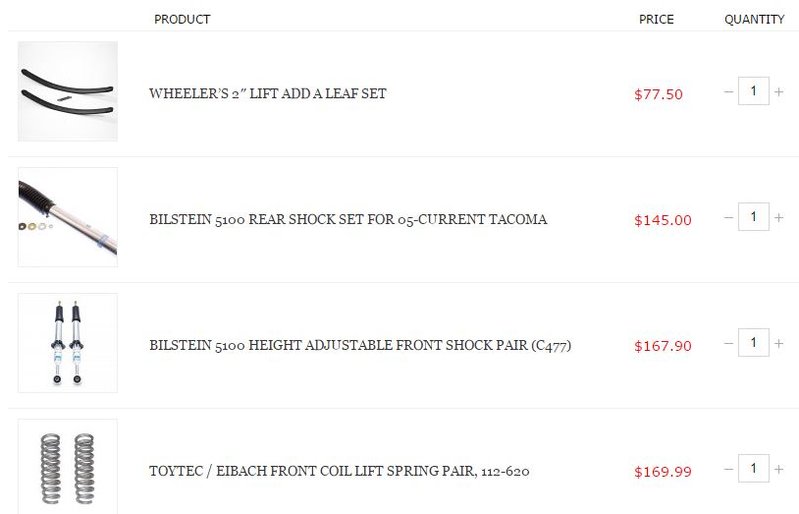This screenshot has width=799, height=514.
Task: Click quantity field for Wheeler's Leaf Set
Action: [754, 91]
